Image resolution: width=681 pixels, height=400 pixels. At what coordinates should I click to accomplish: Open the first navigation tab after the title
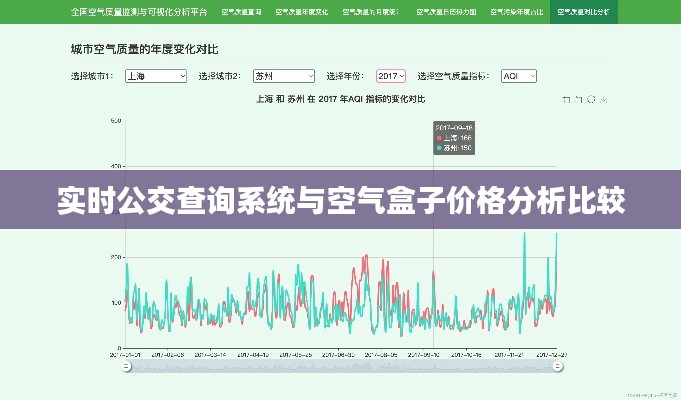(x=241, y=12)
